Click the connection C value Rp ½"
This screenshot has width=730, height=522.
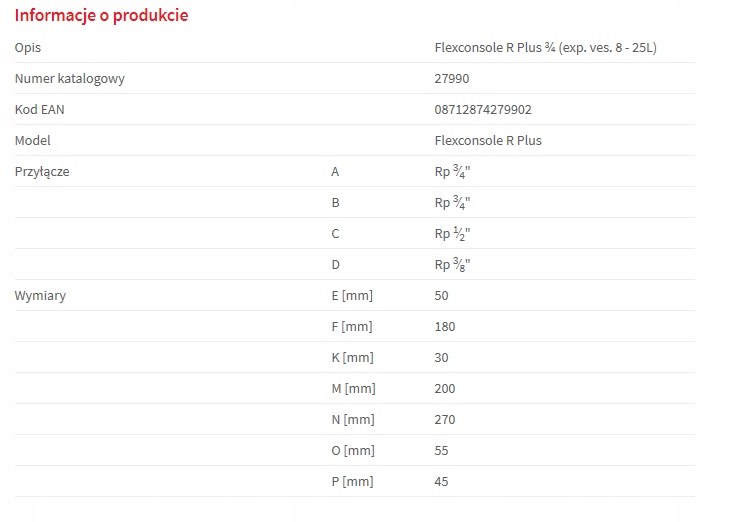pos(452,234)
